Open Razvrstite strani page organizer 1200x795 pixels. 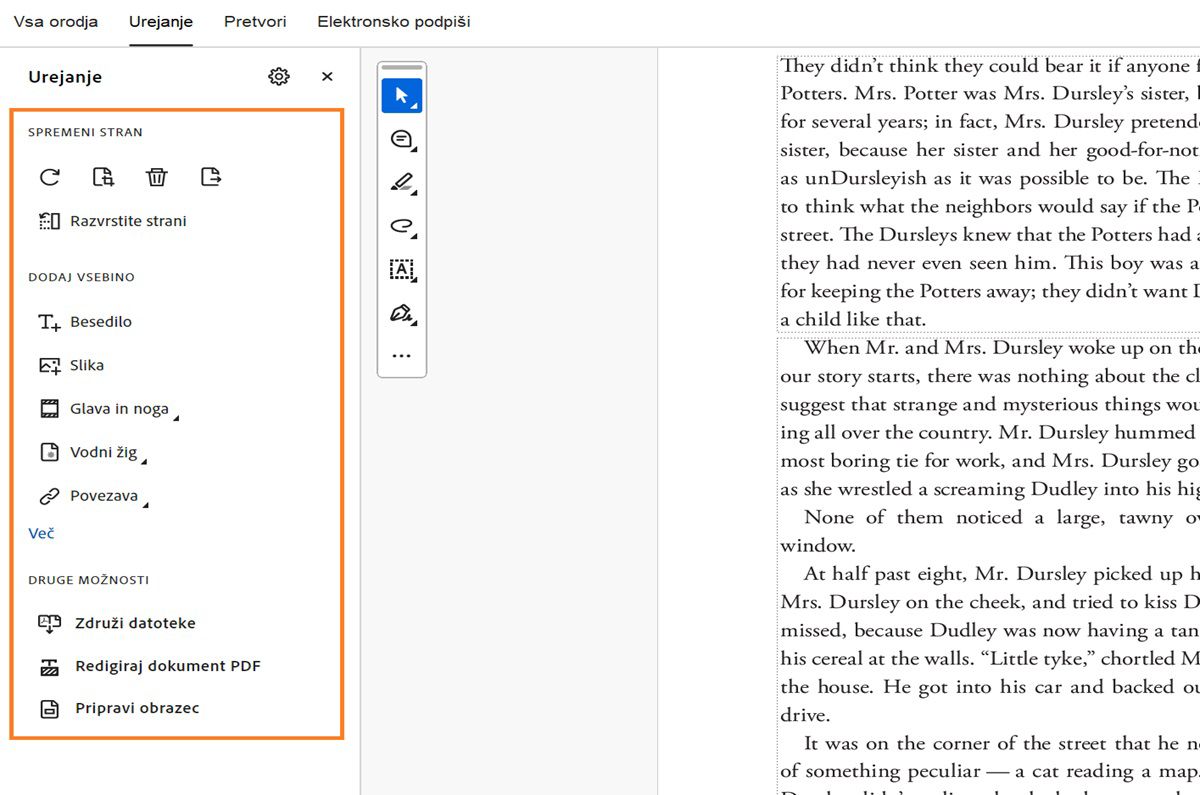(112, 221)
